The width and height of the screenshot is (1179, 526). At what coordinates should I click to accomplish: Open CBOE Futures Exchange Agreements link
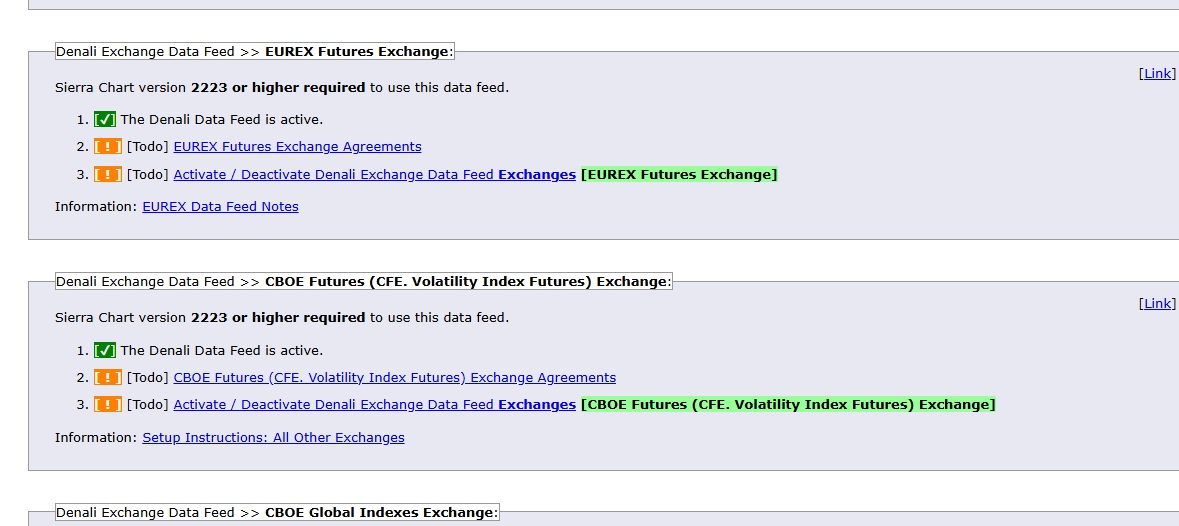[395, 377]
